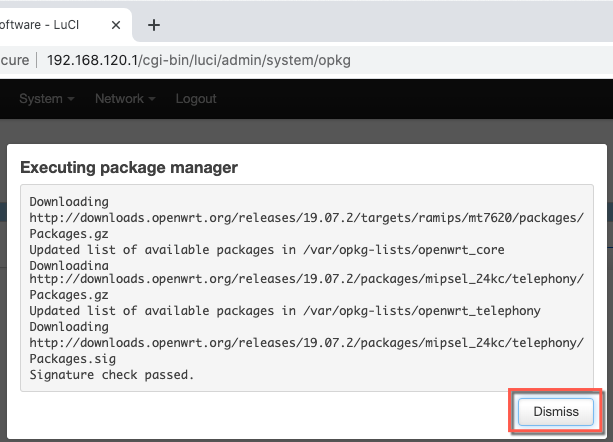The height and width of the screenshot is (442, 613).
Task: Click the openwrt_core updated list line
Action: [x=267, y=250]
